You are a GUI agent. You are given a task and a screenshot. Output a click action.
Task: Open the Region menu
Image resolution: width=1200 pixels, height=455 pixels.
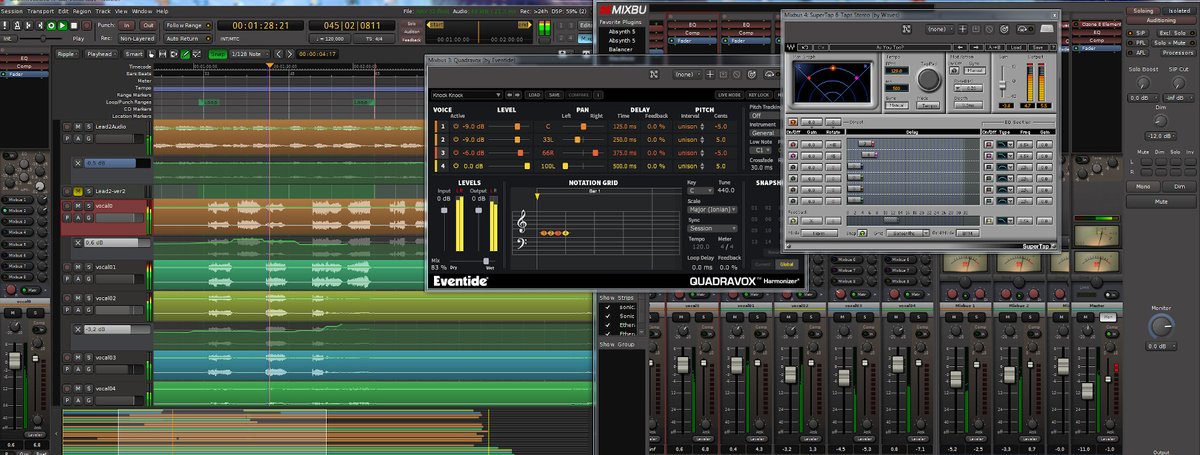pos(83,10)
